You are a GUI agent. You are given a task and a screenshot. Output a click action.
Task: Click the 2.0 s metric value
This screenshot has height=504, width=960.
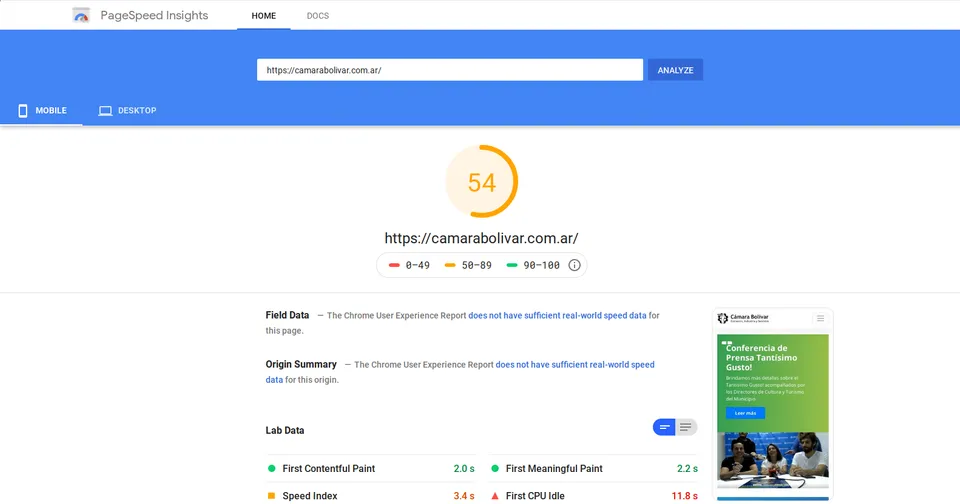[x=464, y=468]
